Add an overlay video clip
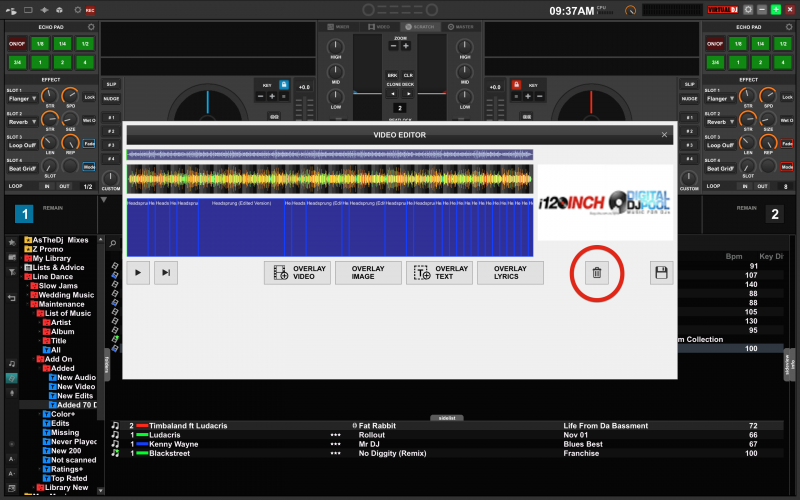Image resolution: width=800 pixels, height=500 pixels. click(x=297, y=272)
